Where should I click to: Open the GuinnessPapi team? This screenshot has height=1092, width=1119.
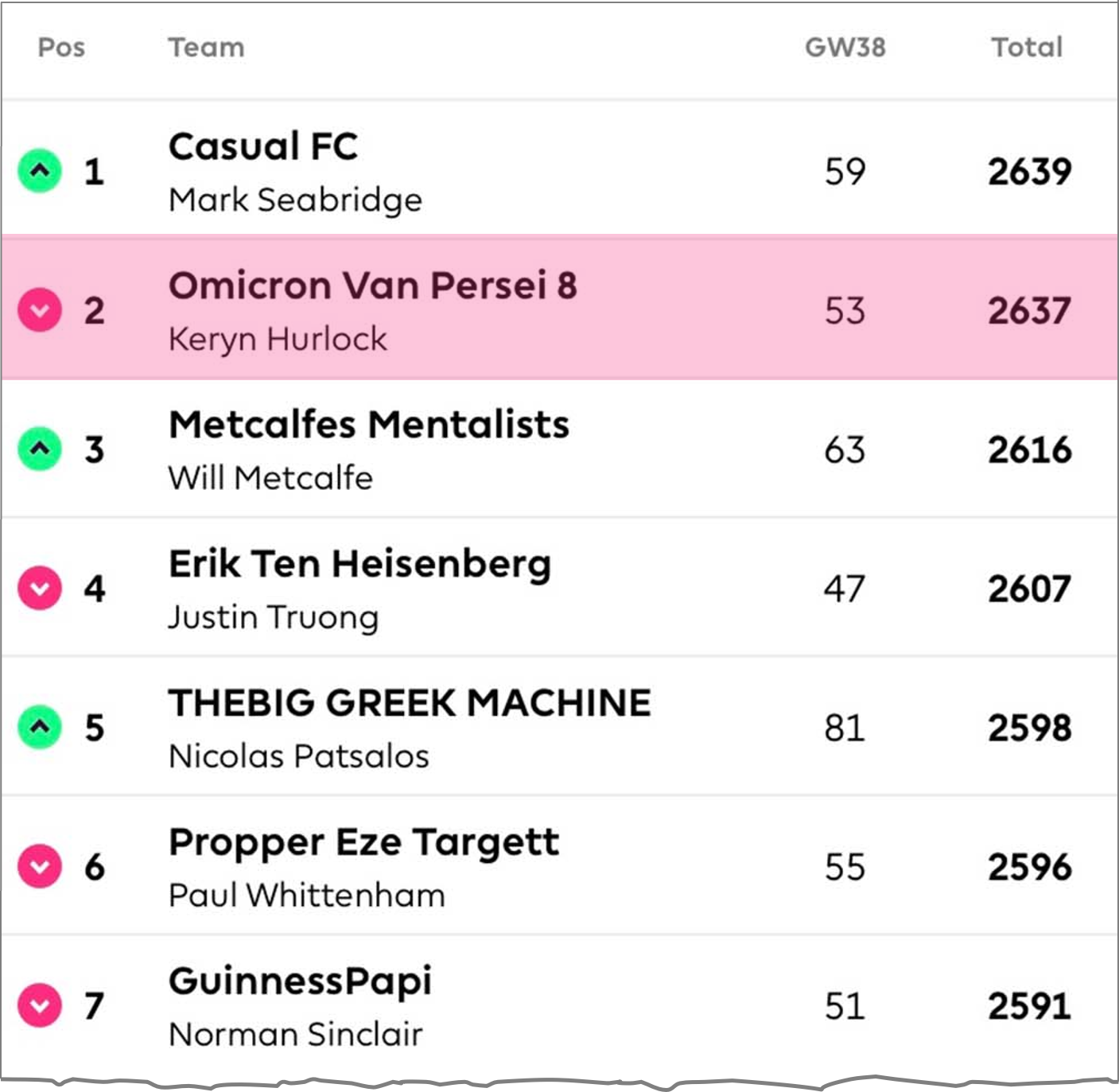point(300,981)
